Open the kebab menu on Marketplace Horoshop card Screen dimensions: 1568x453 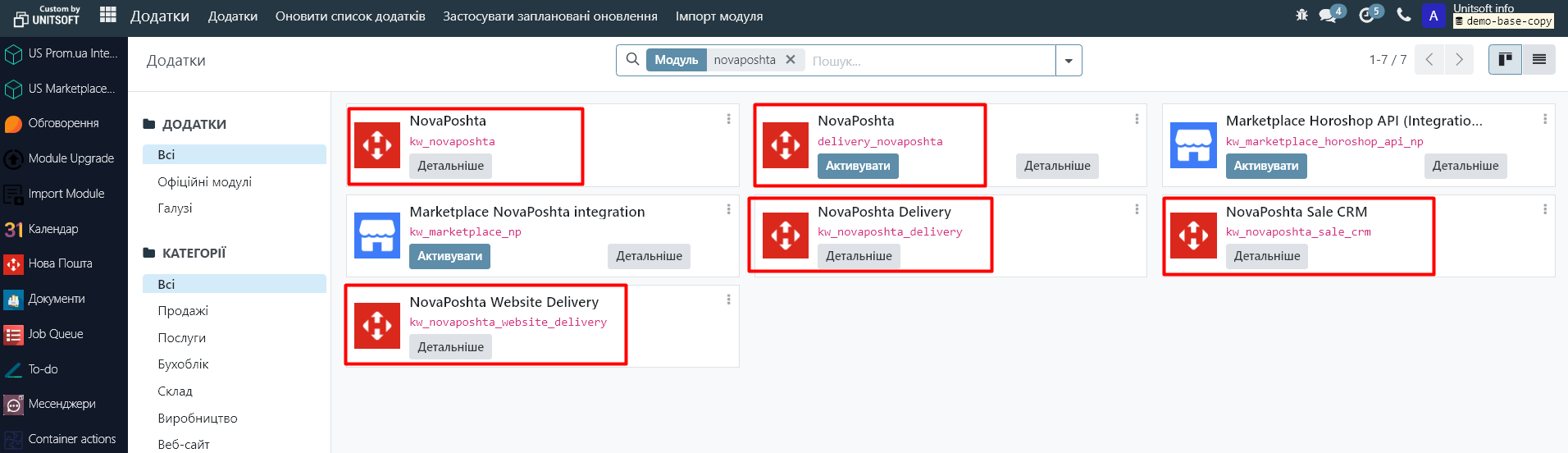(x=1545, y=120)
